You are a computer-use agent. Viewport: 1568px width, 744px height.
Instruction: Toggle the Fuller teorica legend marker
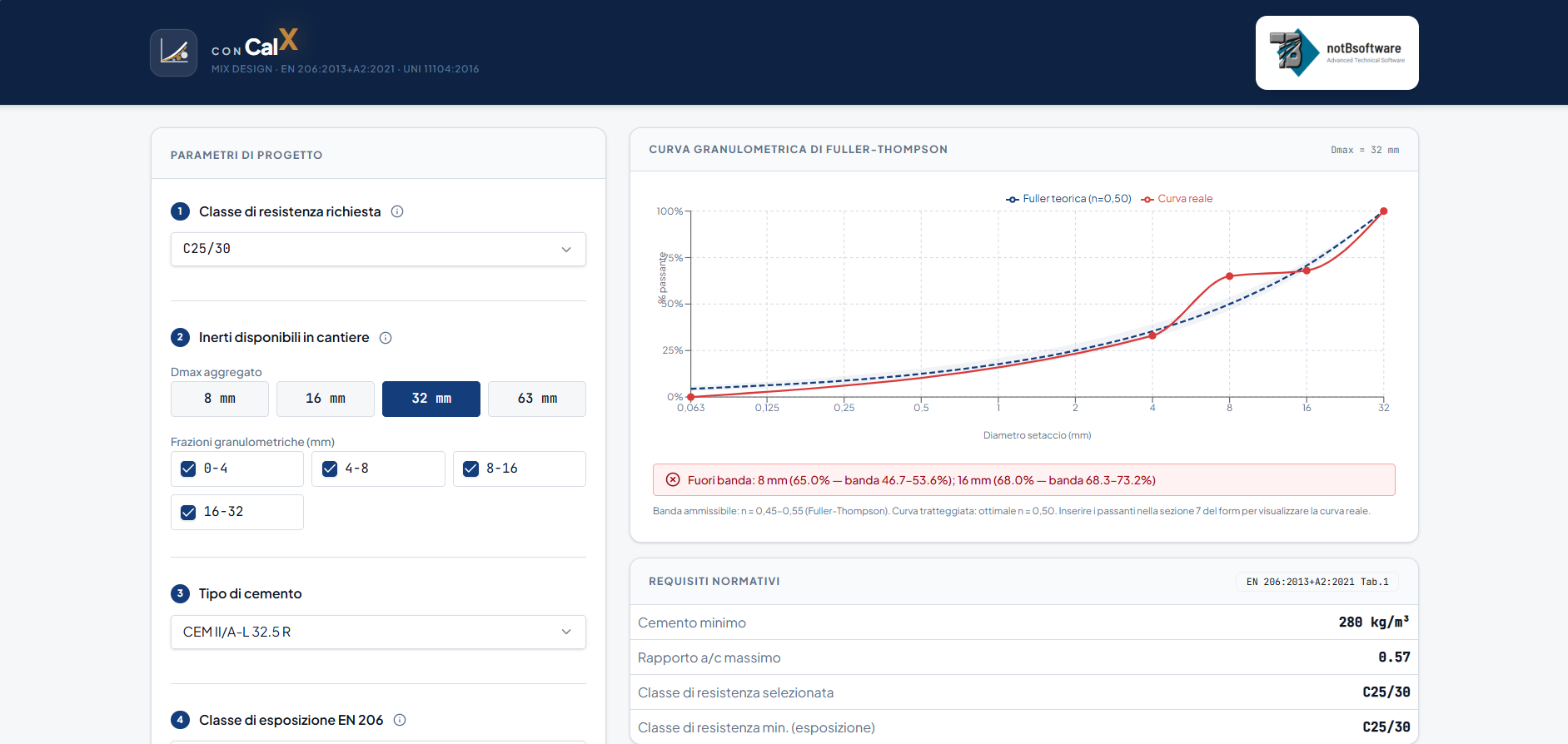coord(1013,199)
